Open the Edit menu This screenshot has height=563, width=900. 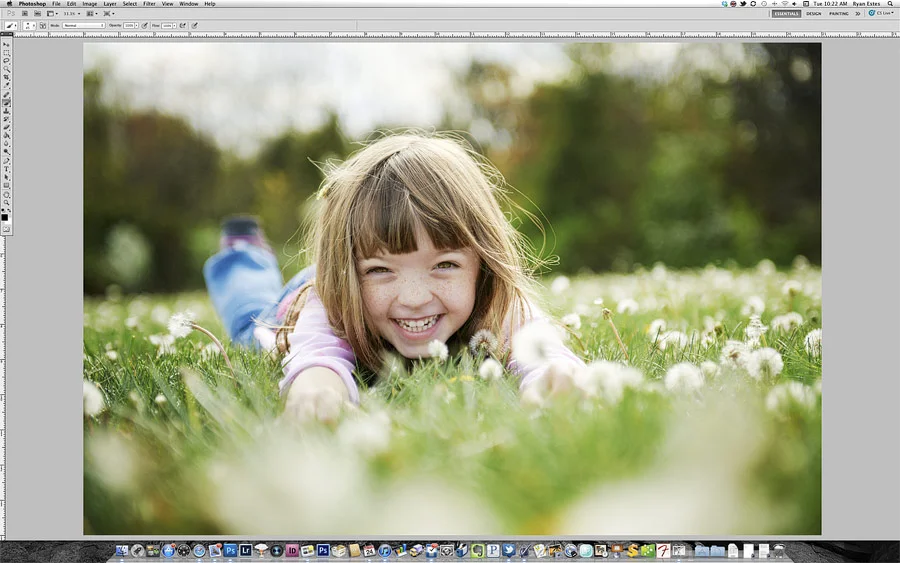71,3
